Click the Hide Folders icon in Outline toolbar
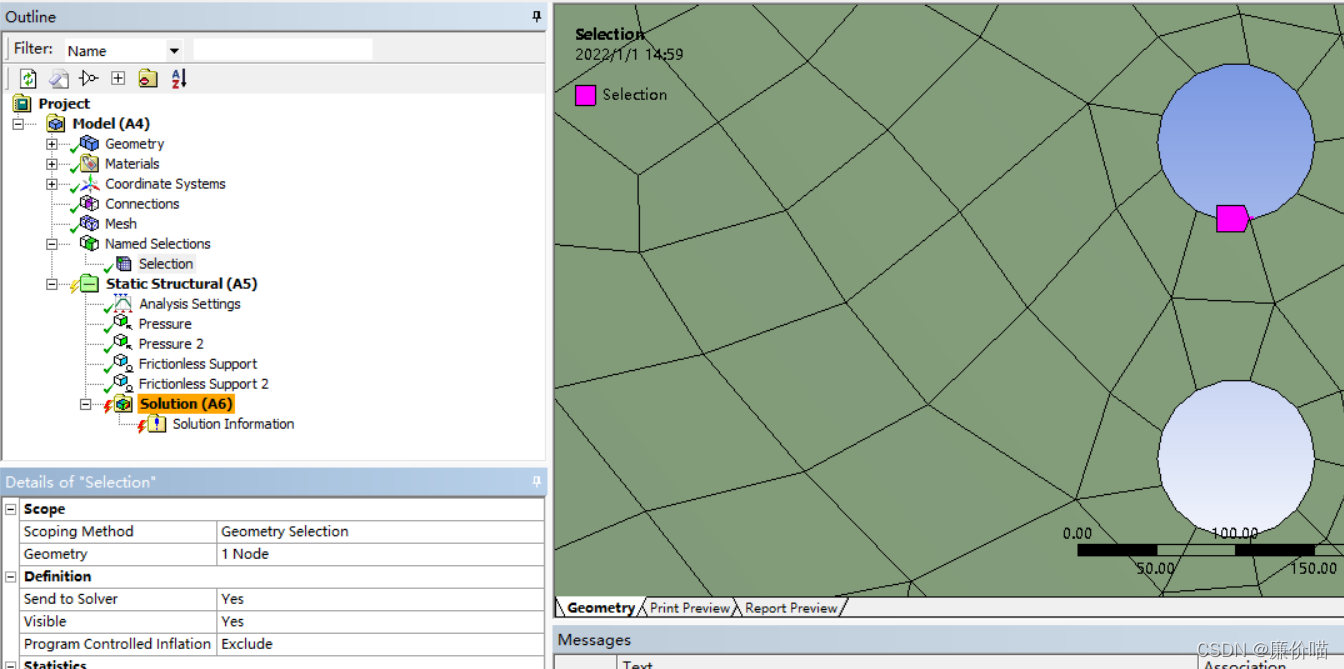The image size is (1344, 669). [148, 78]
